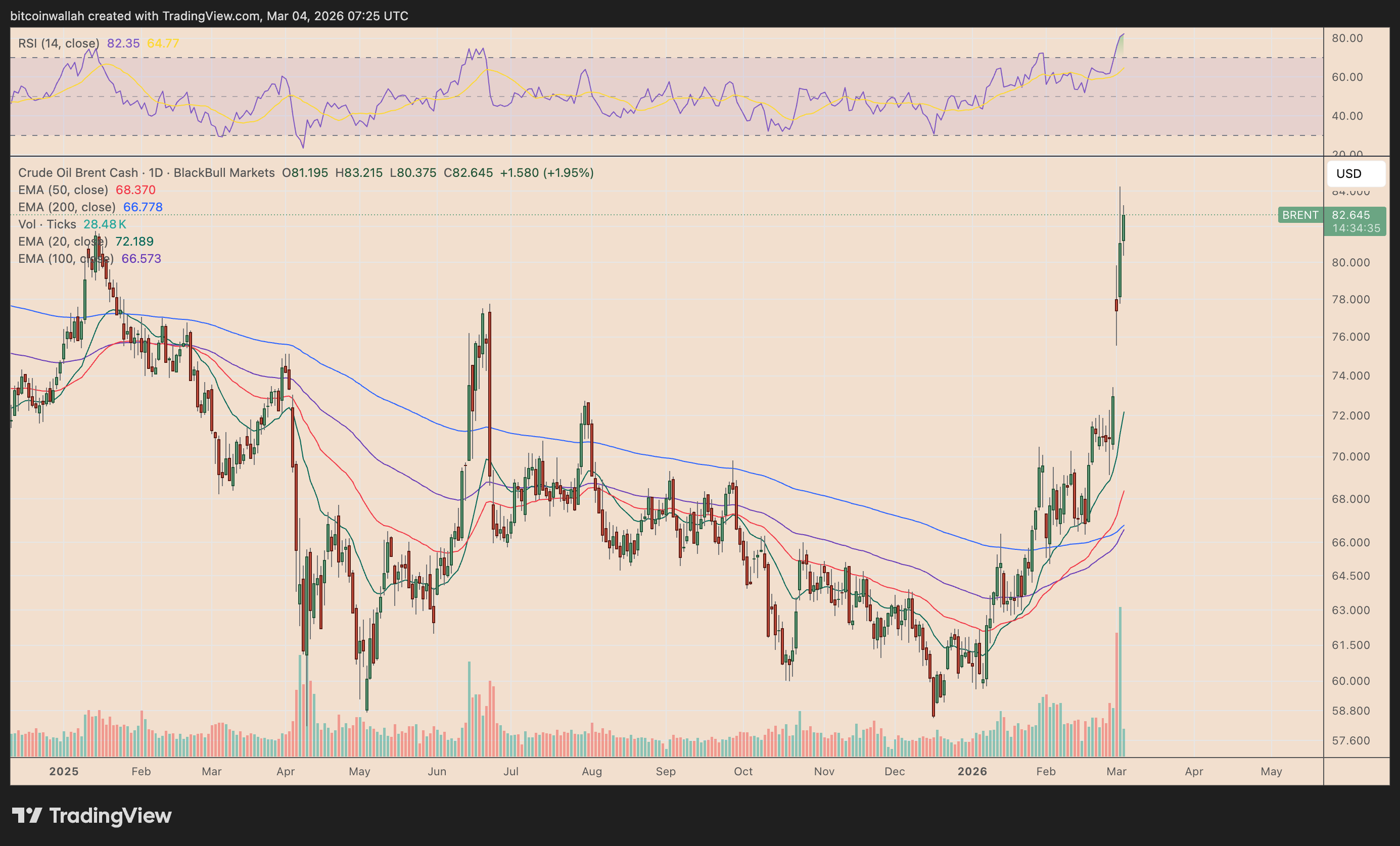Select the EMA (200, close) legend
The image size is (1400, 846).
click(67, 207)
